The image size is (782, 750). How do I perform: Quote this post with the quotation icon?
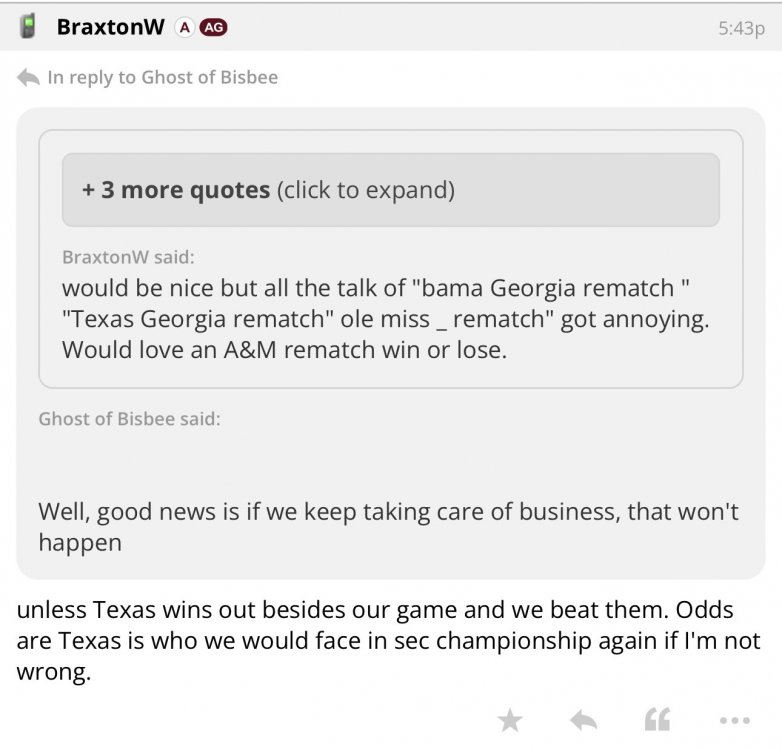point(656,719)
